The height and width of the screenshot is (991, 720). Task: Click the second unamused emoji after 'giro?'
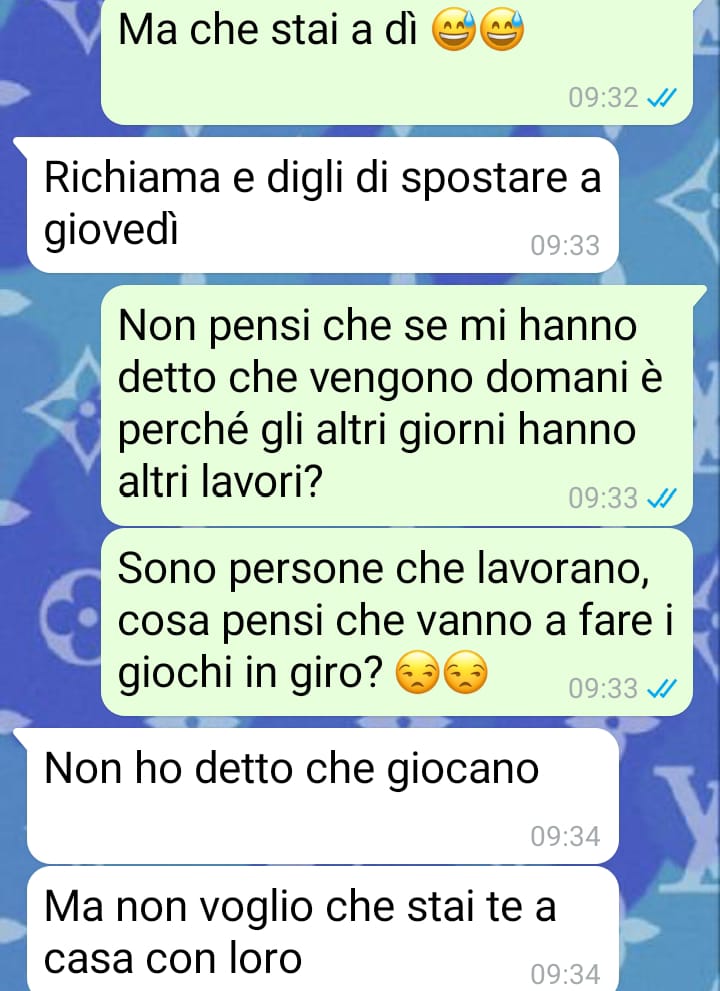click(x=467, y=672)
